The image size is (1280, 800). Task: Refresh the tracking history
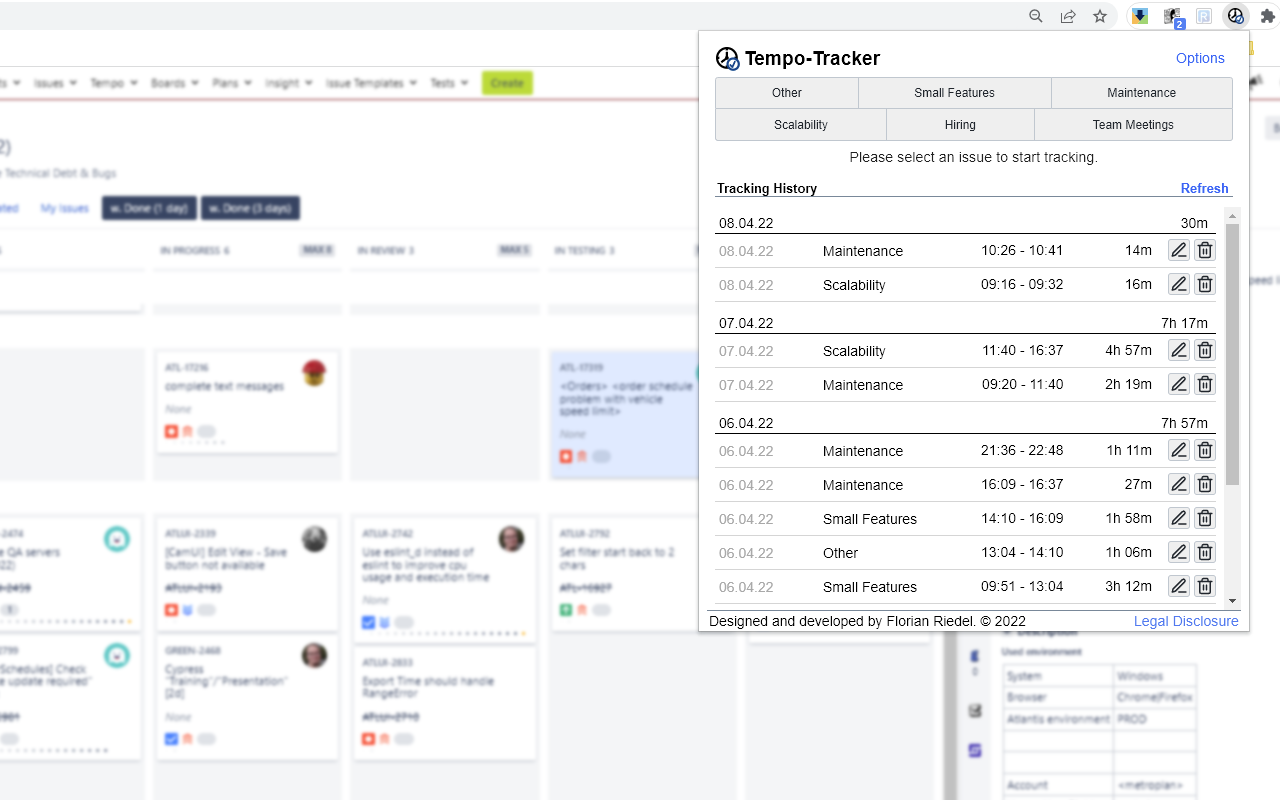tap(1204, 188)
